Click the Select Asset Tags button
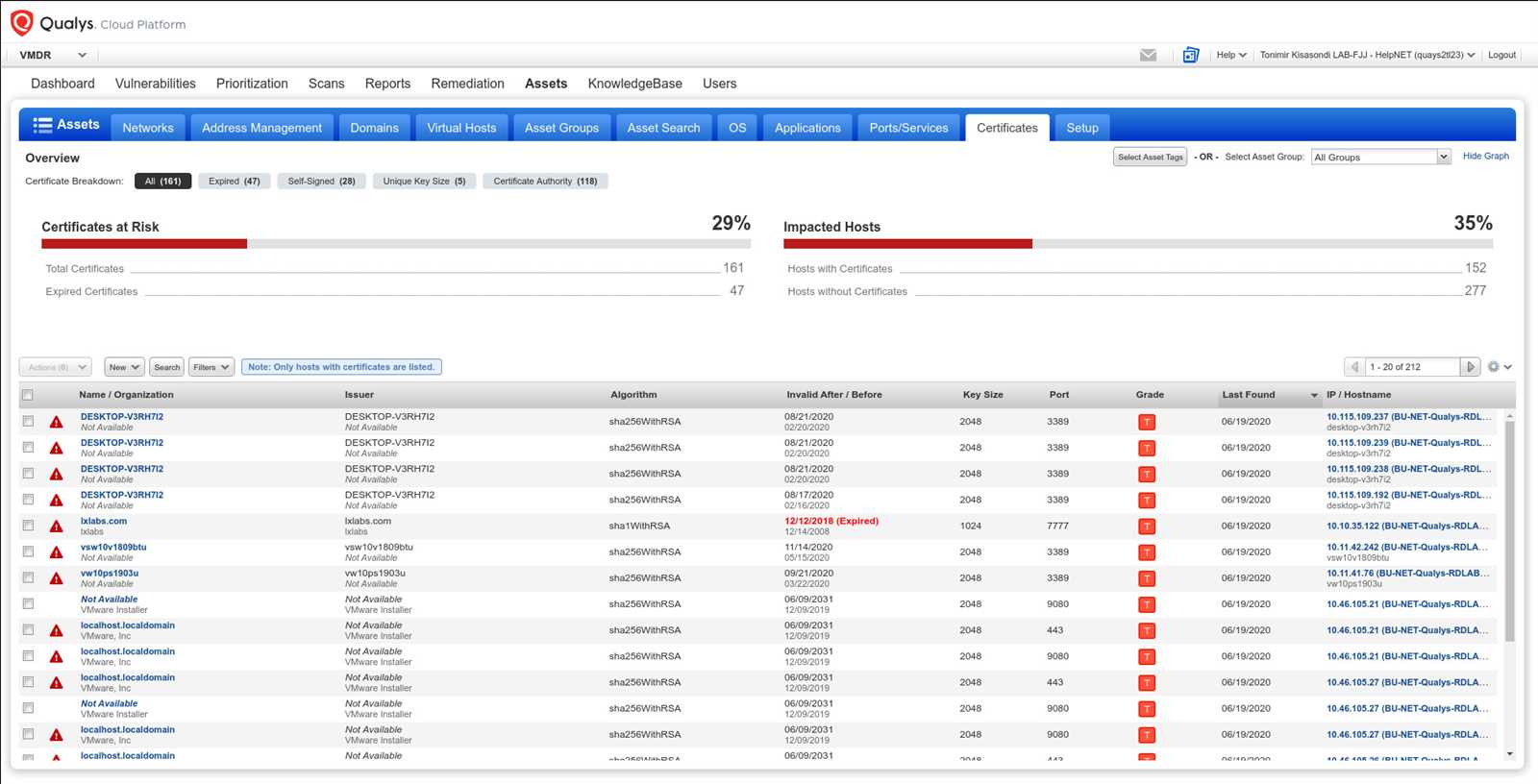The height and width of the screenshot is (784, 1538). tap(1151, 157)
